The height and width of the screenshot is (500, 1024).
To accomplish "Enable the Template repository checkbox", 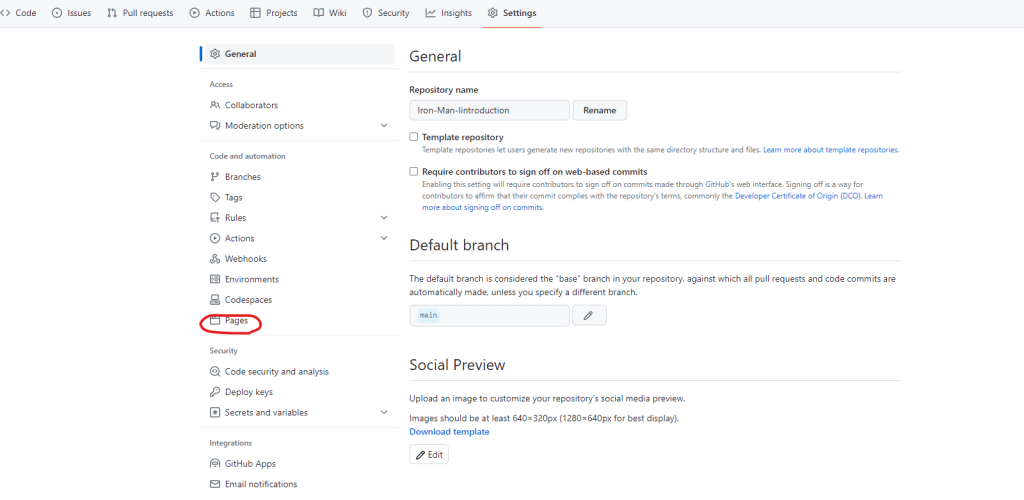I will [x=413, y=137].
